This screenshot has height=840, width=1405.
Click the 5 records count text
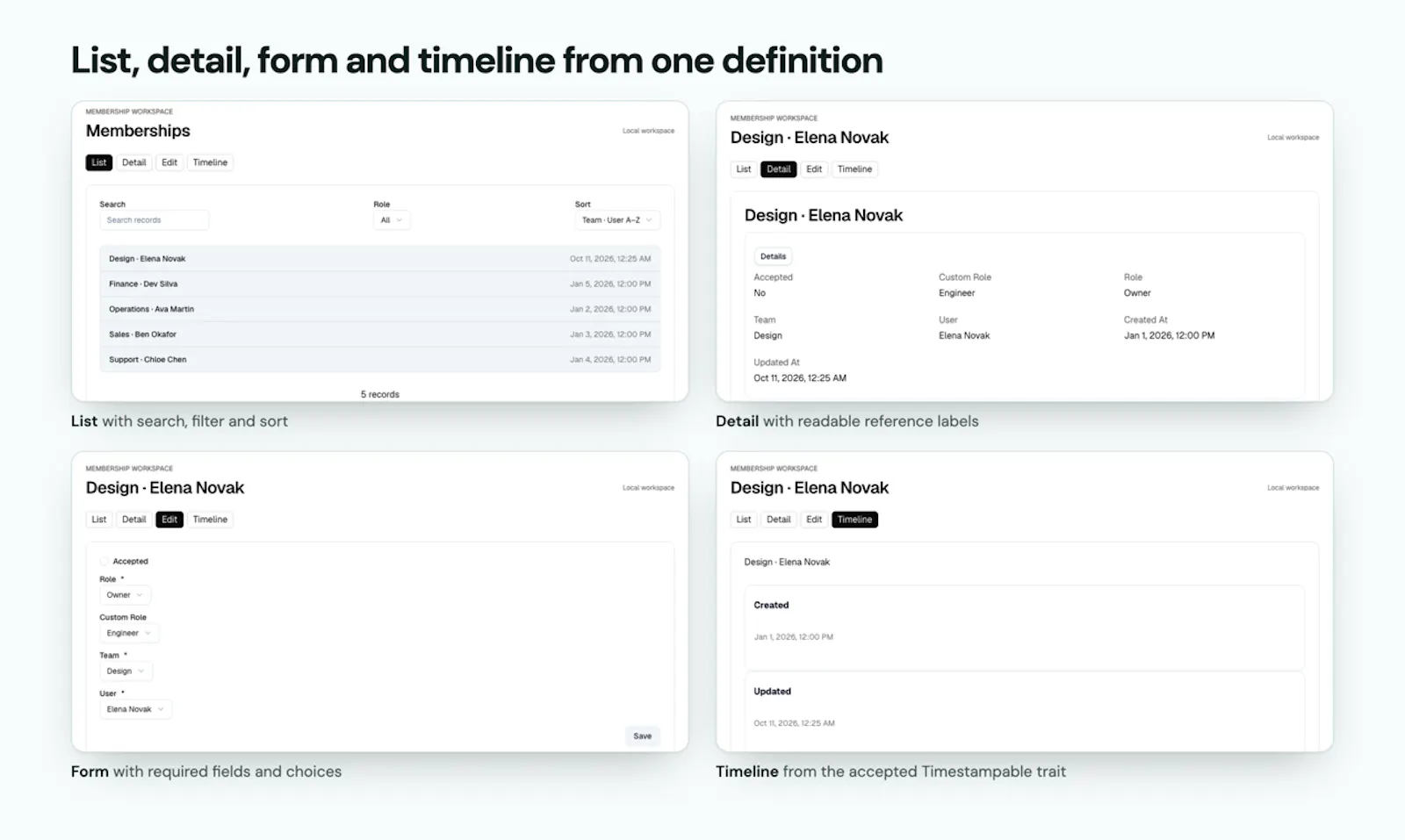click(x=379, y=395)
